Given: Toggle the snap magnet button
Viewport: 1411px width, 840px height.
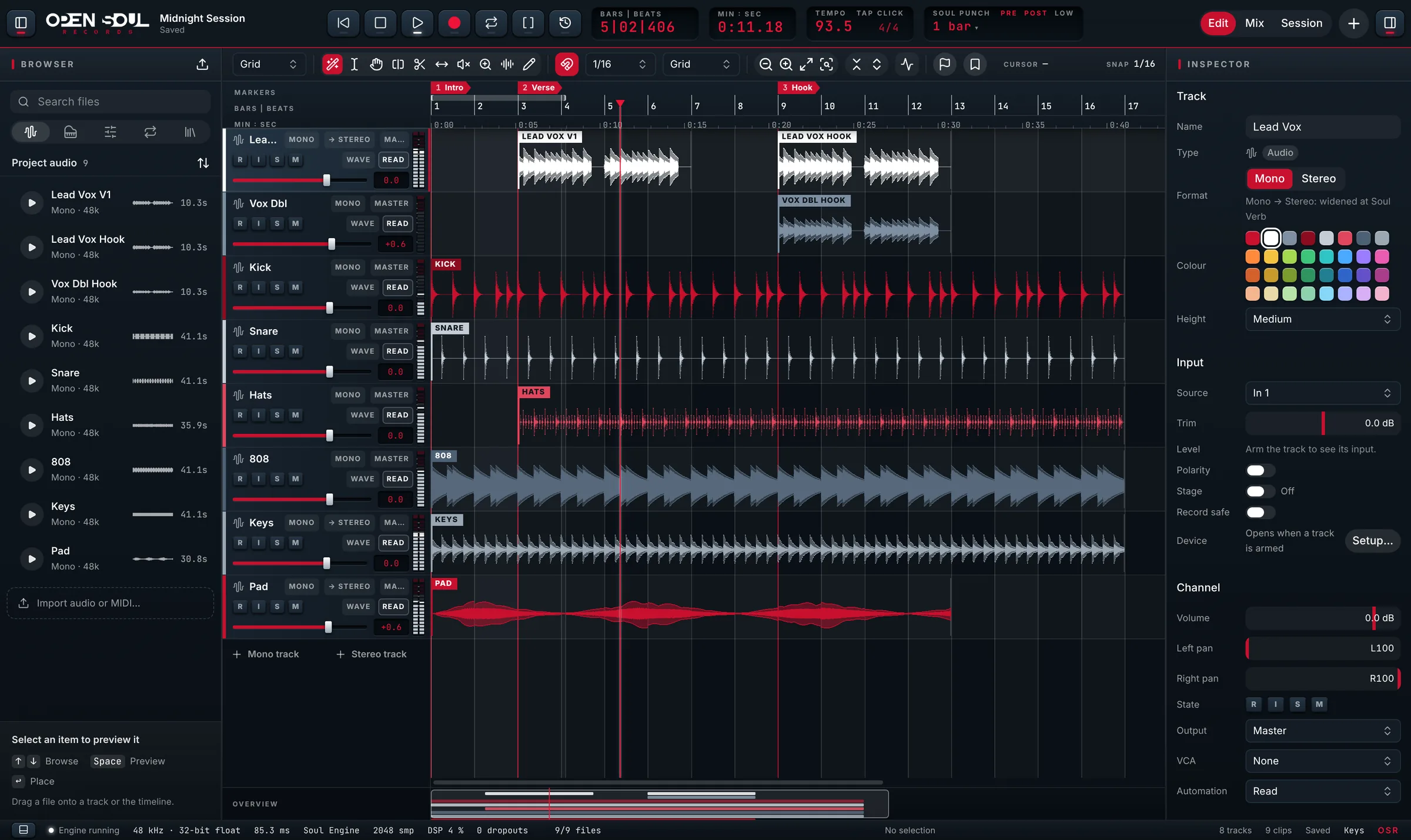Looking at the screenshot, I should pyautogui.click(x=566, y=64).
